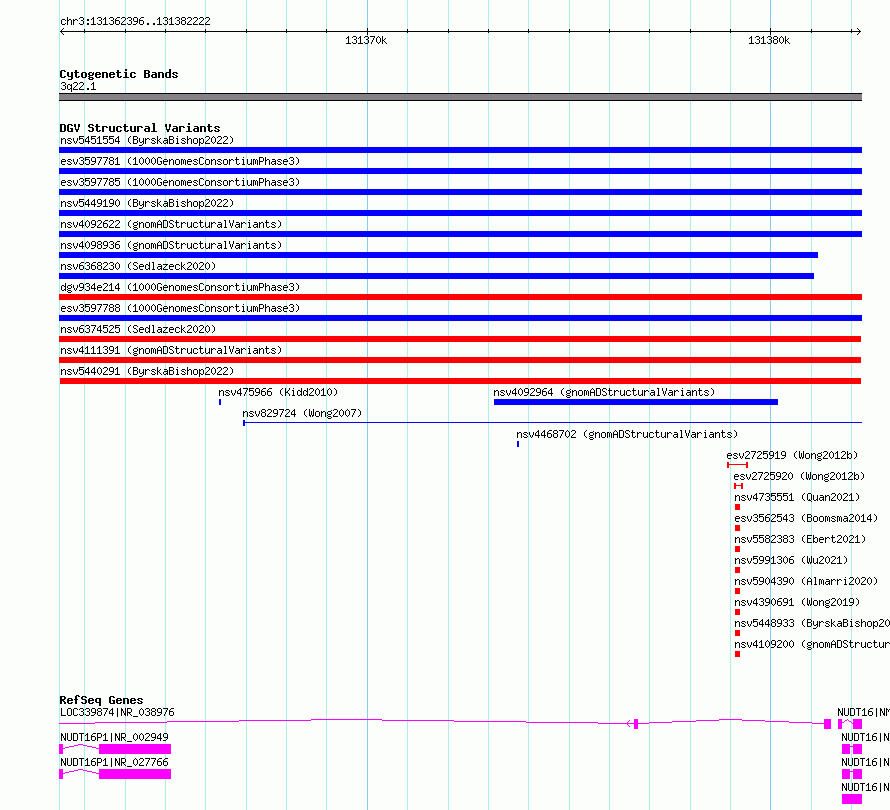Click nsv5991306 (Wu2021) label
This screenshot has width=890, height=810.
pyautogui.click(x=791, y=560)
